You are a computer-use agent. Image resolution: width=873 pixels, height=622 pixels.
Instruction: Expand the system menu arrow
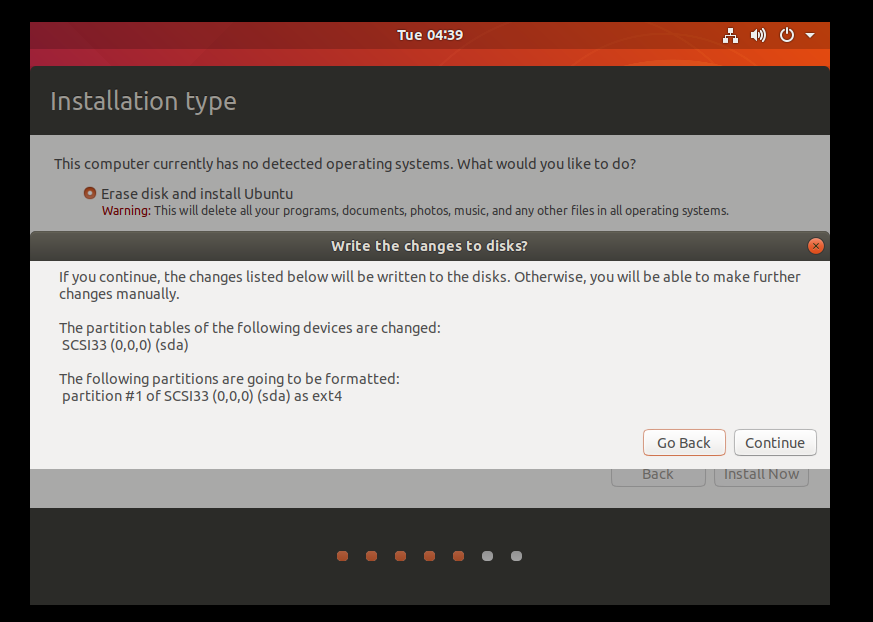coord(810,36)
